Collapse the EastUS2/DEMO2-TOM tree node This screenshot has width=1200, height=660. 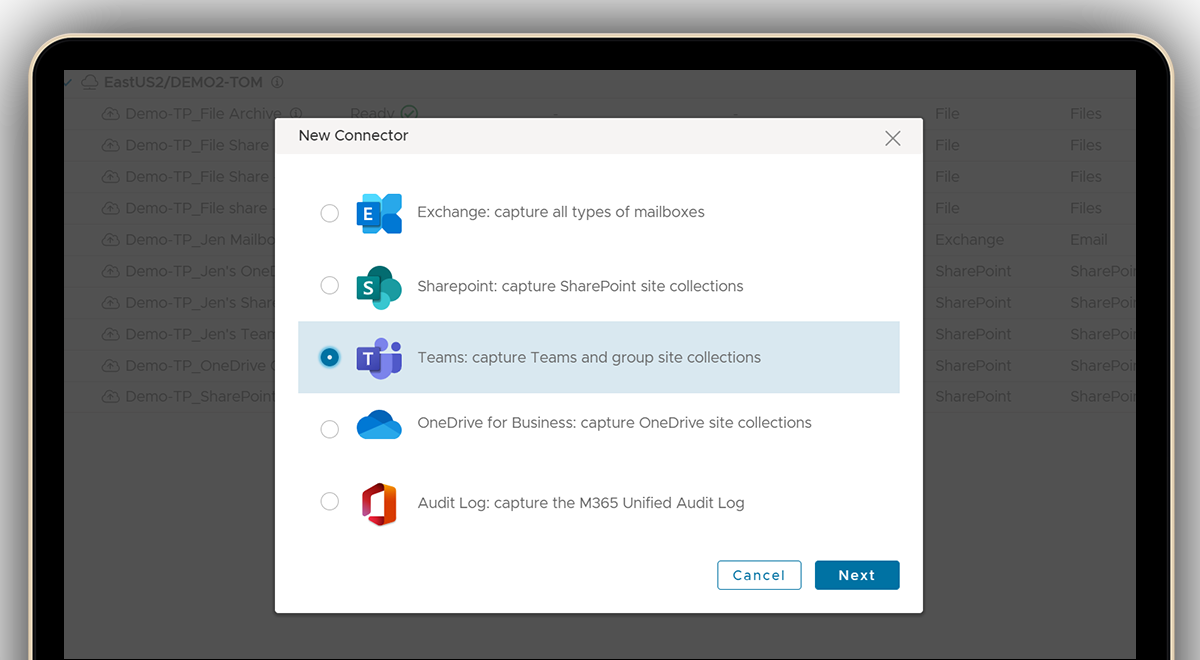click(68, 82)
